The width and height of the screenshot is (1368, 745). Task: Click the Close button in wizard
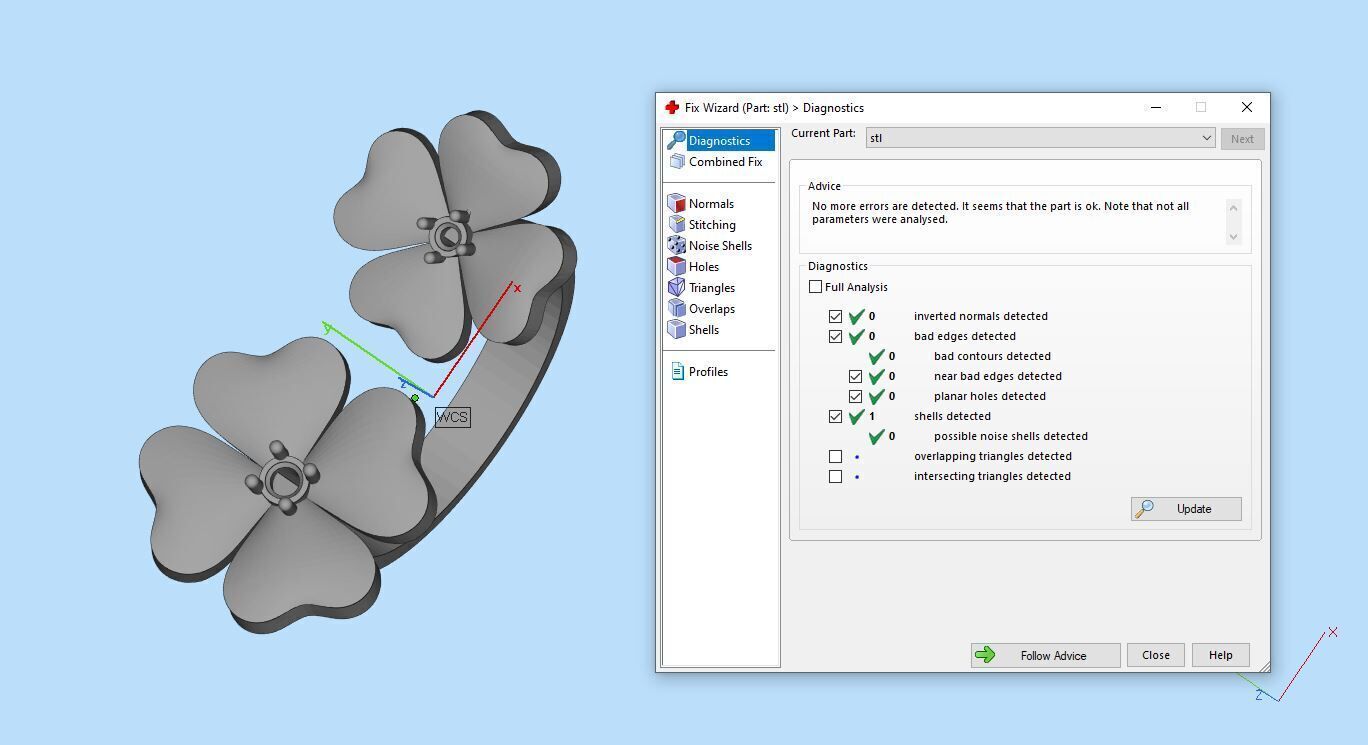point(1156,655)
